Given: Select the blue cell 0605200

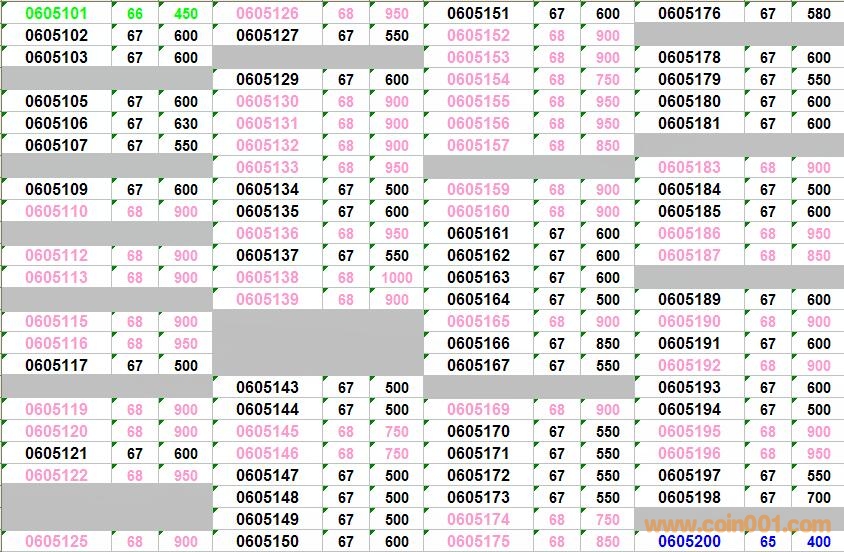Looking at the screenshot, I should click(x=689, y=541).
